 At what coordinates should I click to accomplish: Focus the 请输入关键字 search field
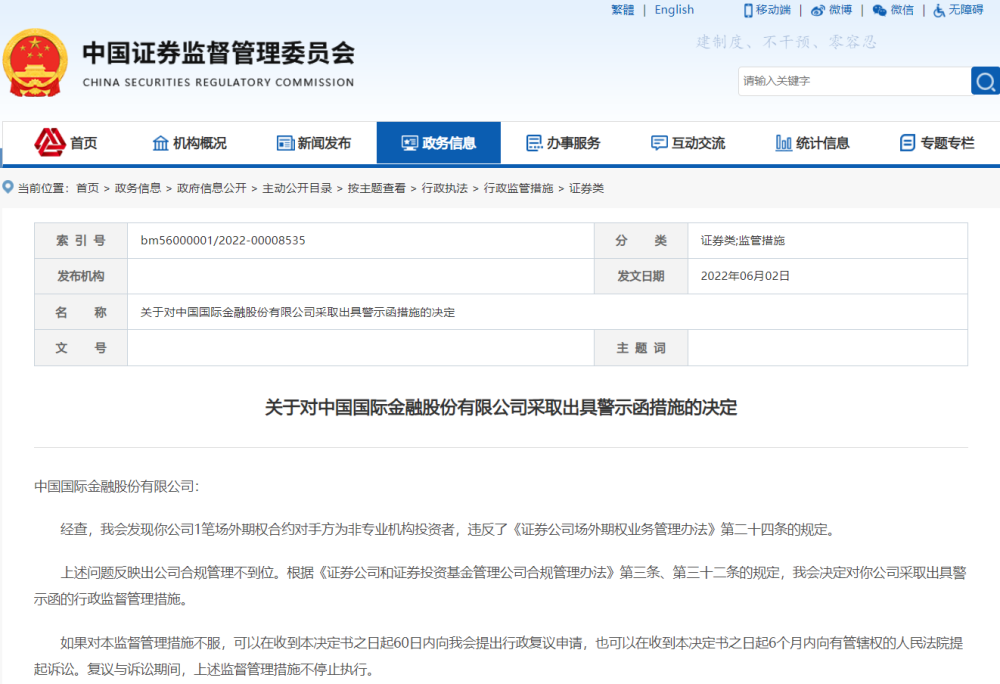(855, 81)
